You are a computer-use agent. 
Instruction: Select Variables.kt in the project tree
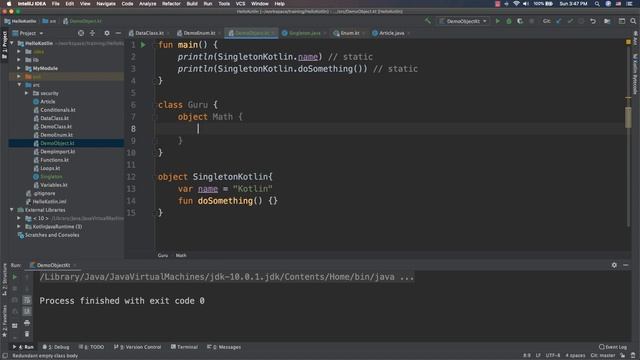coord(53,185)
